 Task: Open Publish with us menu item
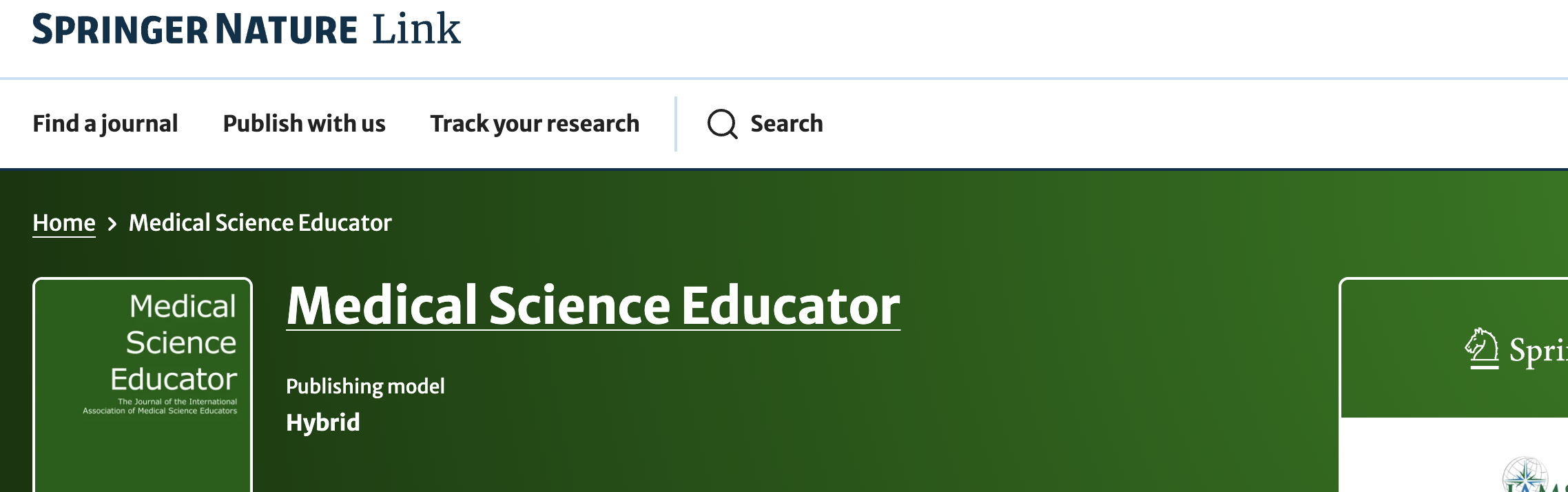click(x=304, y=123)
